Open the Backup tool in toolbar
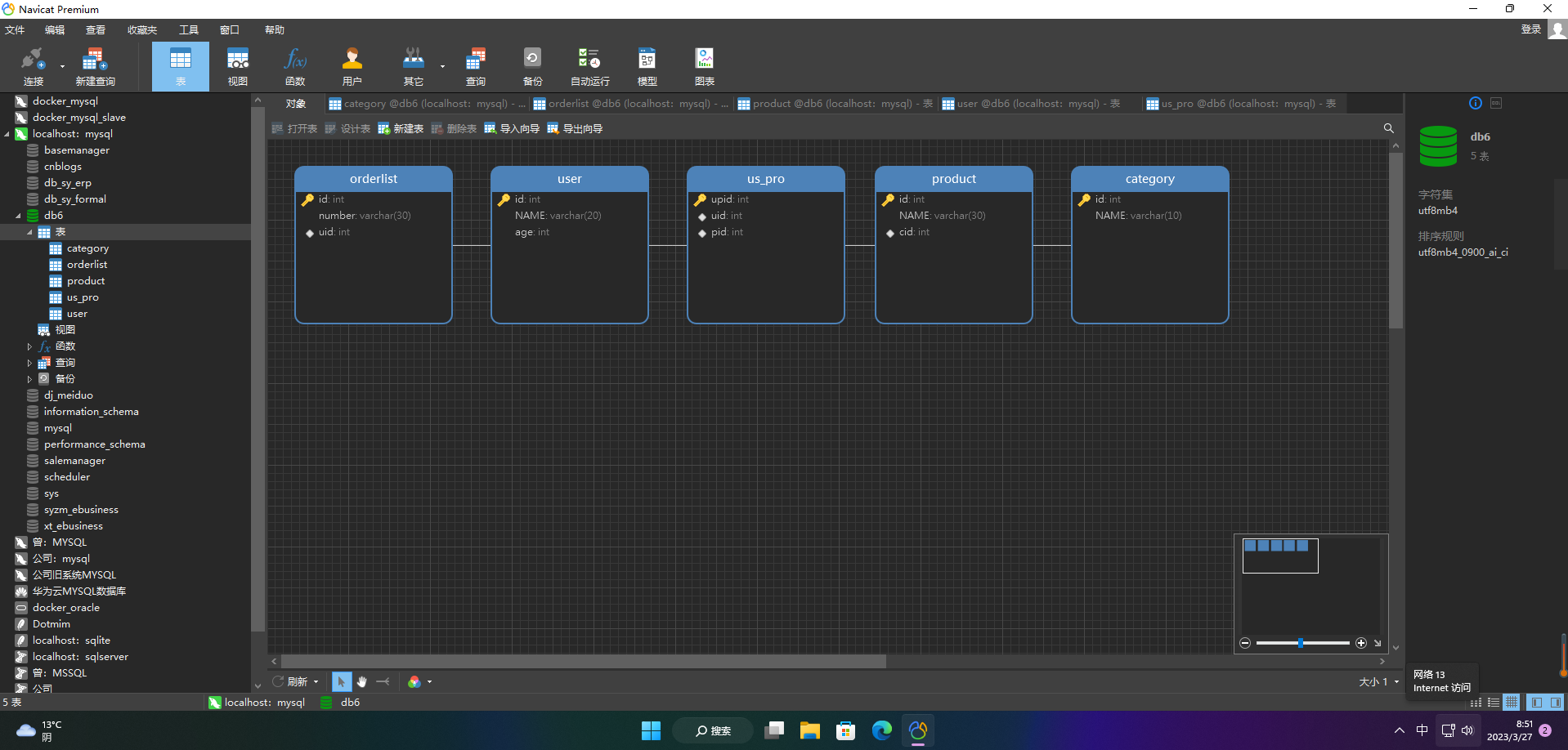Image resolution: width=1568 pixels, height=750 pixels. 532,66
